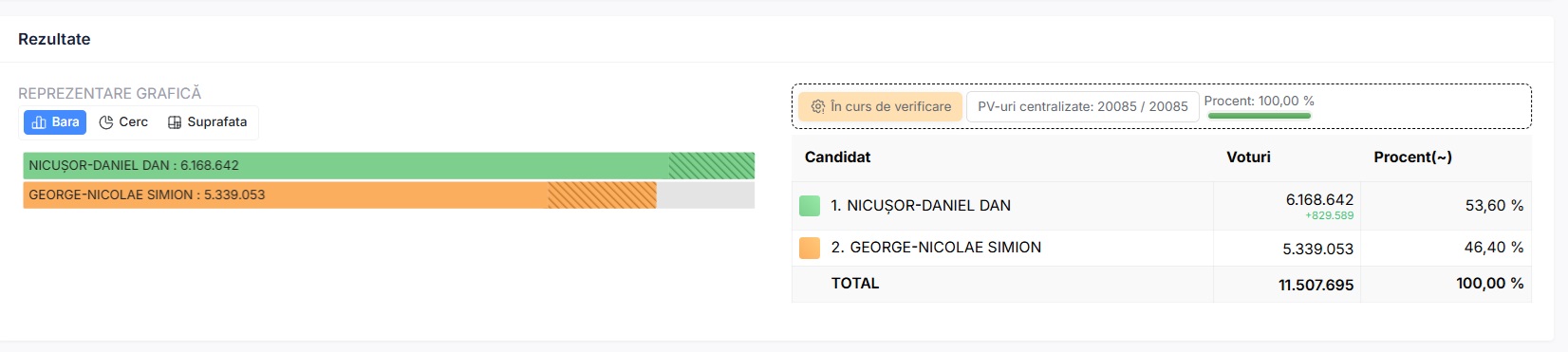Click the Voturi column header
This screenshot has height=352, width=1568.
pyautogui.click(x=1248, y=157)
